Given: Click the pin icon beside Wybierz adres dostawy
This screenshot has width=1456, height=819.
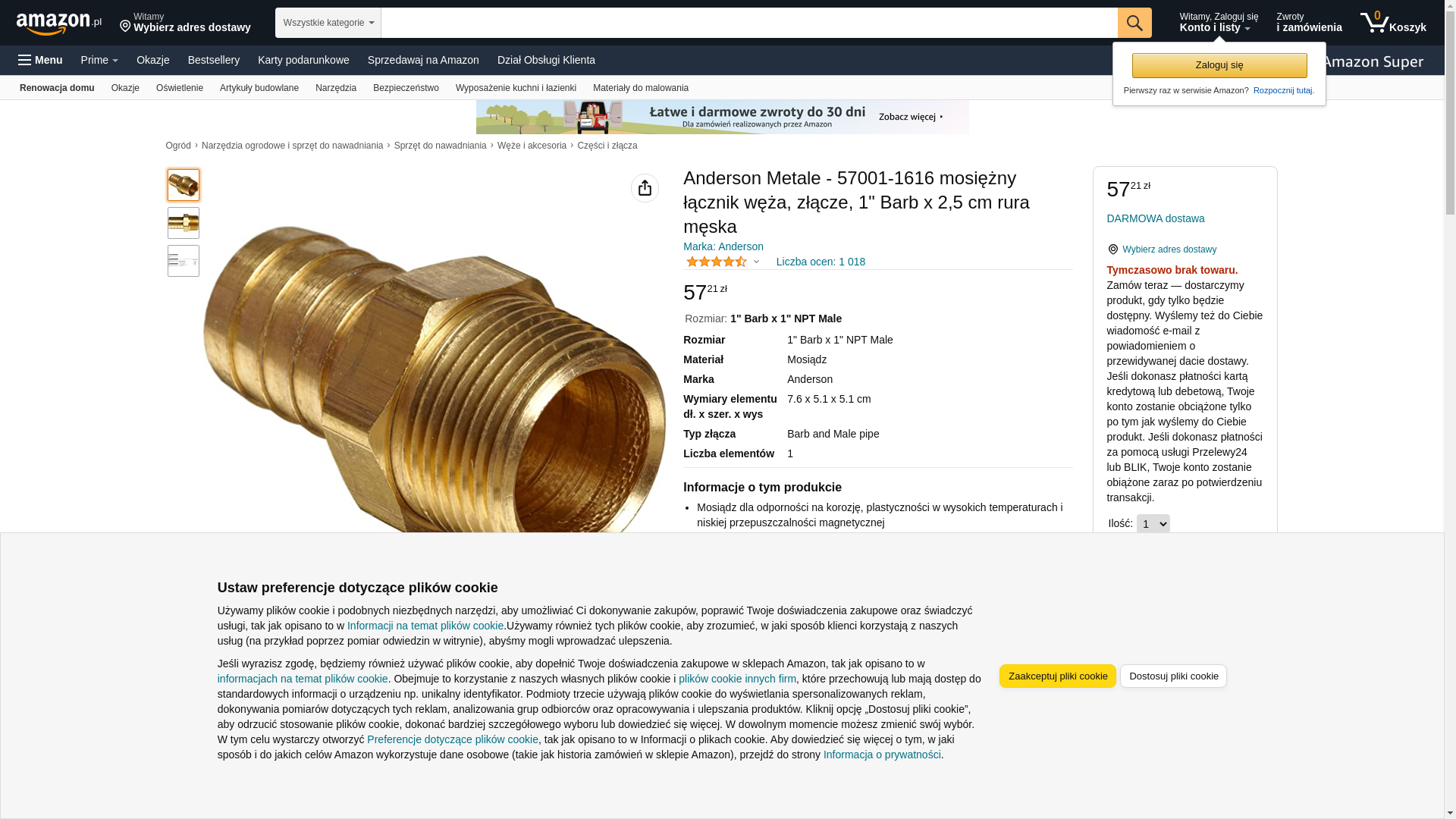Looking at the screenshot, I should coord(1112,249).
